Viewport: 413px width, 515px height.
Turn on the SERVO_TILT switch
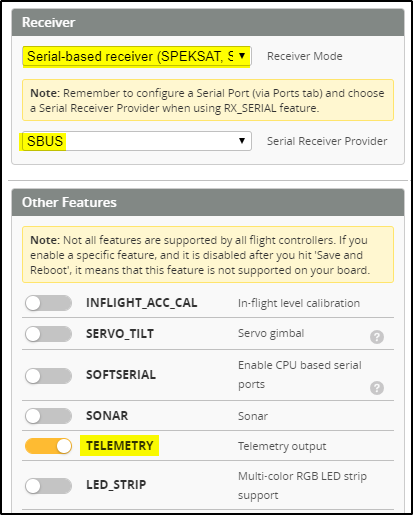tap(48, 334)
